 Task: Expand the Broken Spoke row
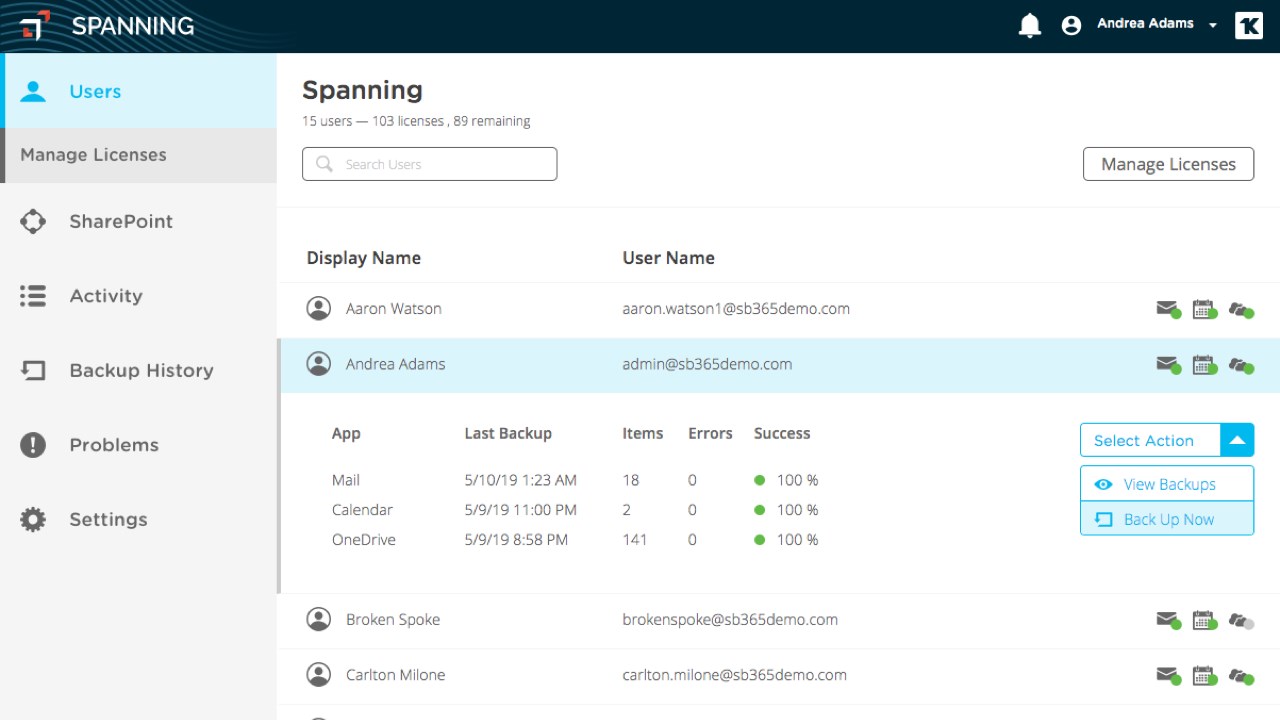pyautogui.click(x=778, y=620)
